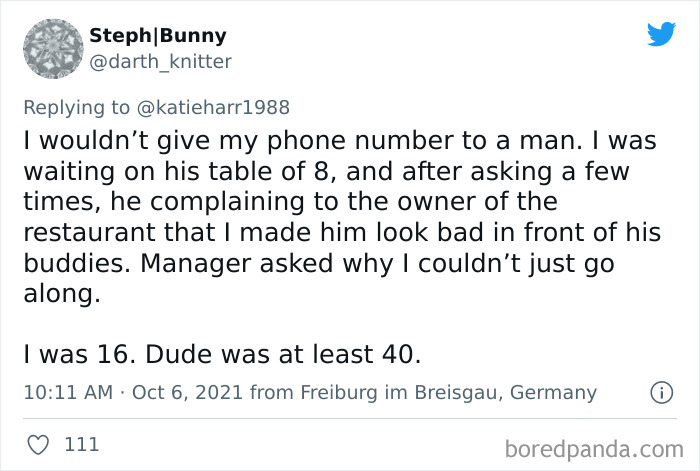Open the tweet info circle icon
The width and height of the screenshot is (700, 471).
[661, 393]
